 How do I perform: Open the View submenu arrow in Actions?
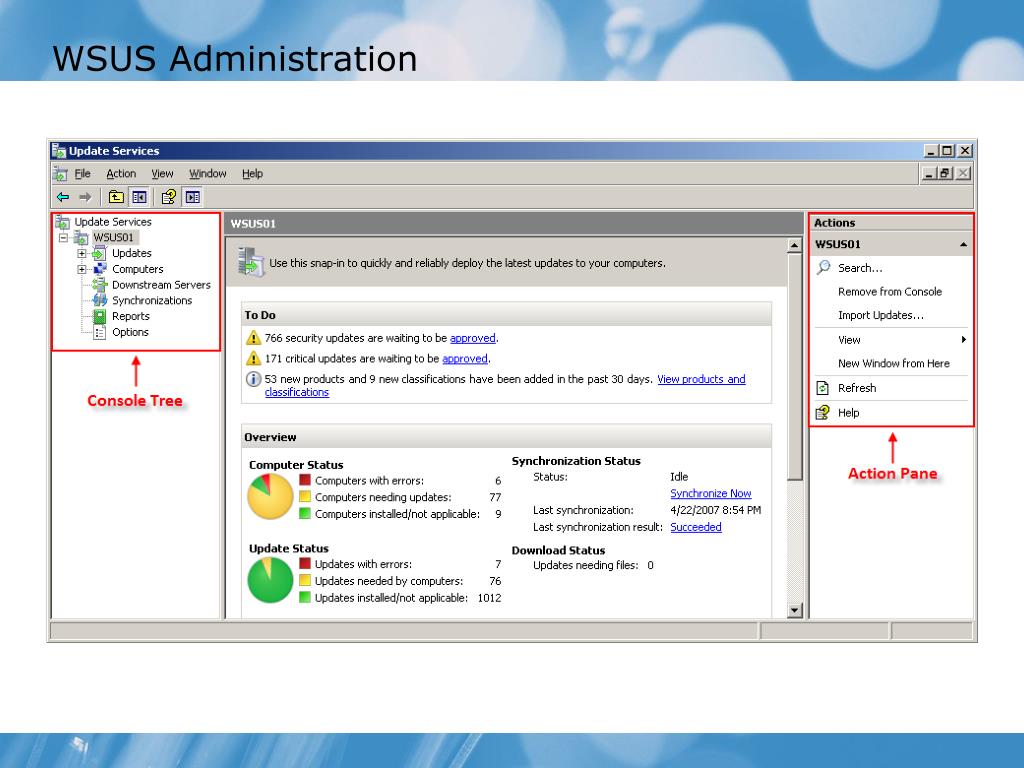tap(963, 340)
